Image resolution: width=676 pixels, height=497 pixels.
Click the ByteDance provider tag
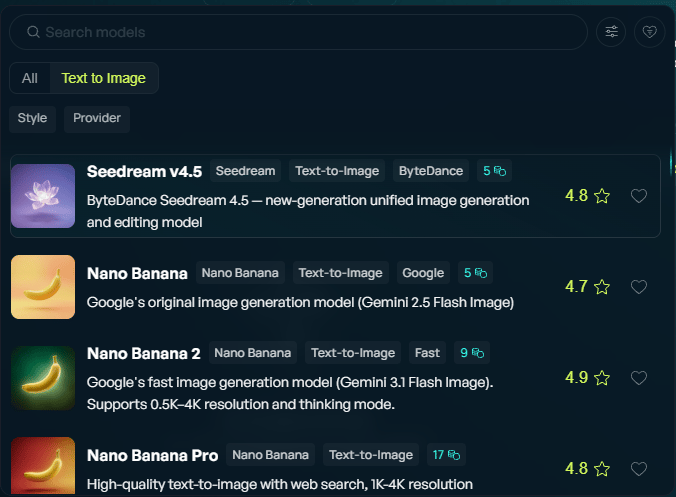tap(431, 171)
